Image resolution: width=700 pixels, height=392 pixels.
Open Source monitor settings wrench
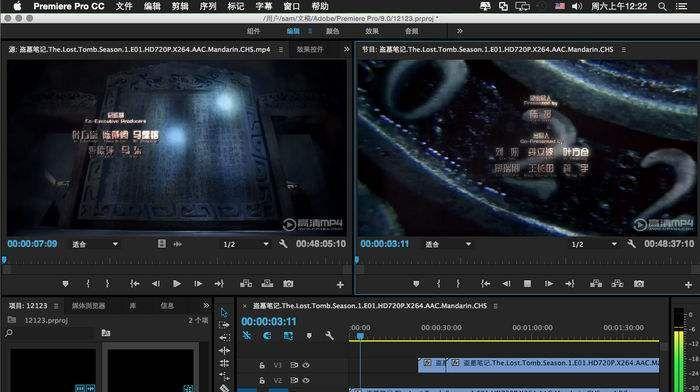[x=283, y=244]
